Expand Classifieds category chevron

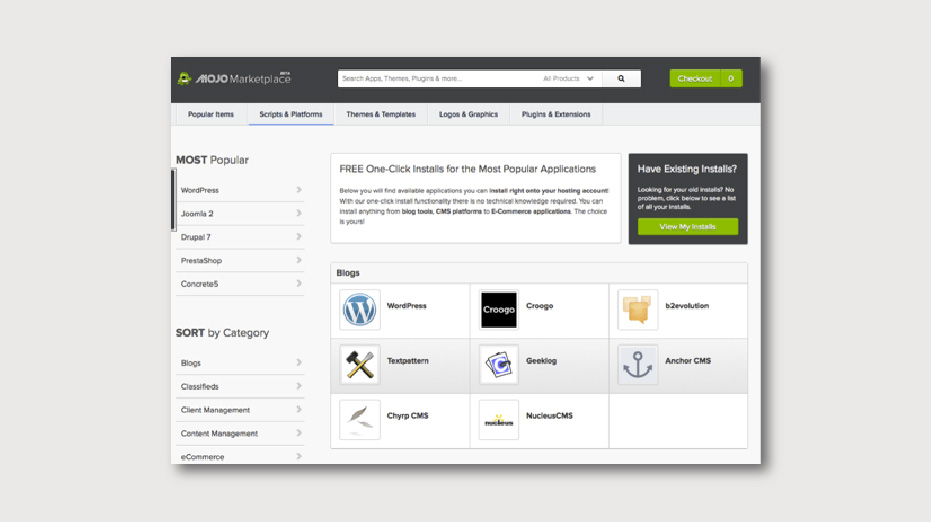[x=299, y=386]
